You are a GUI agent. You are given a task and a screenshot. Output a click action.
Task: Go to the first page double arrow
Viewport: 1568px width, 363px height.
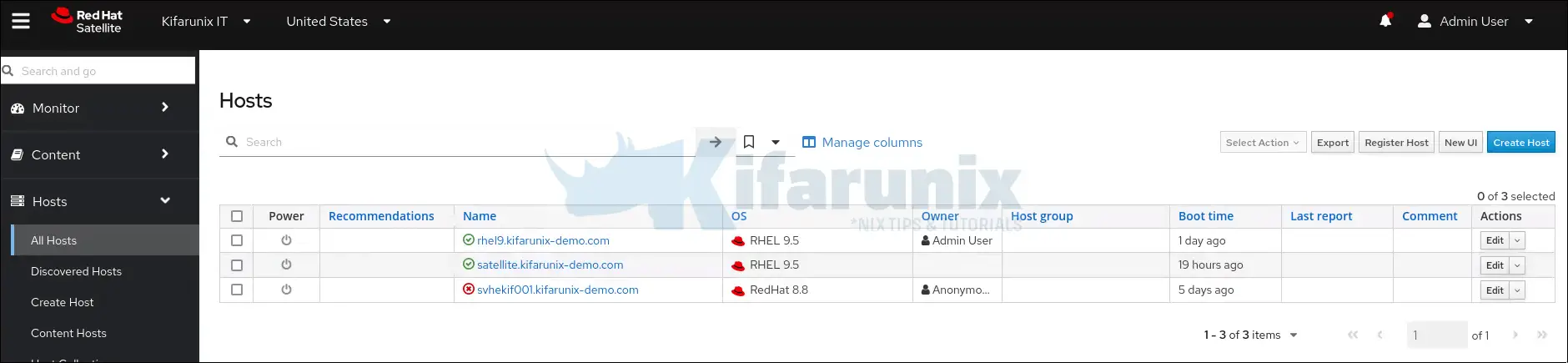[x=1353, y=335]
